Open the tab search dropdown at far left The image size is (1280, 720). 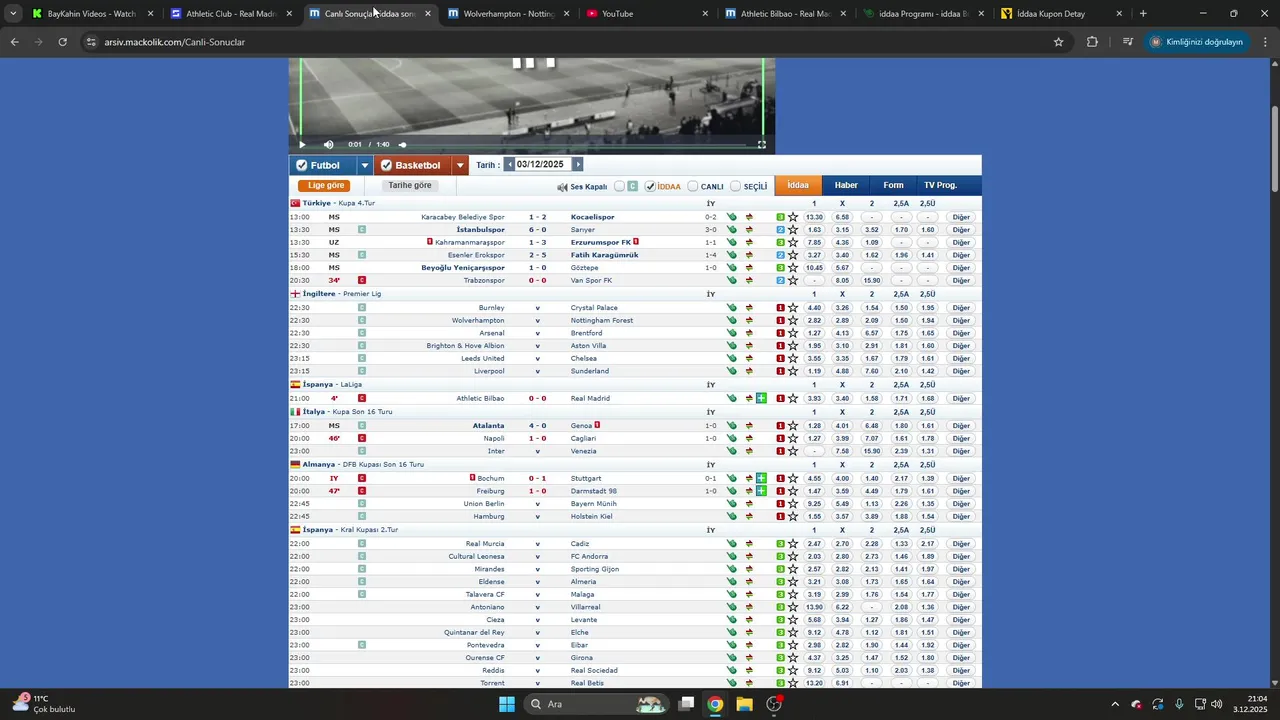[x=12, y=14]
